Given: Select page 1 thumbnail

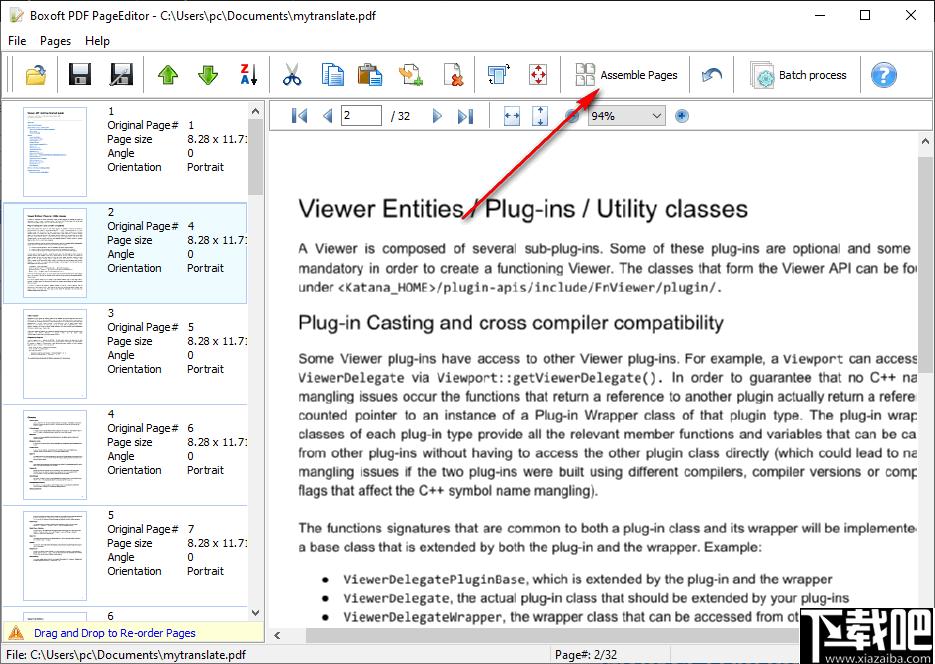Looking at the screenshot, I should click(x=55, y=151).
